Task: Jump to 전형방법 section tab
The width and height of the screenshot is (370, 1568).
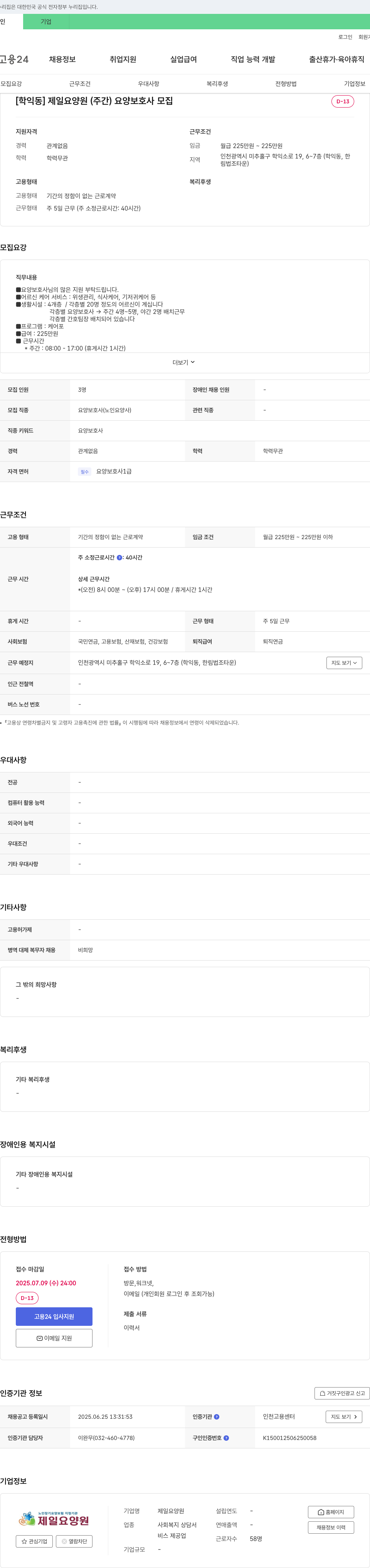Action: pos(286,84)
